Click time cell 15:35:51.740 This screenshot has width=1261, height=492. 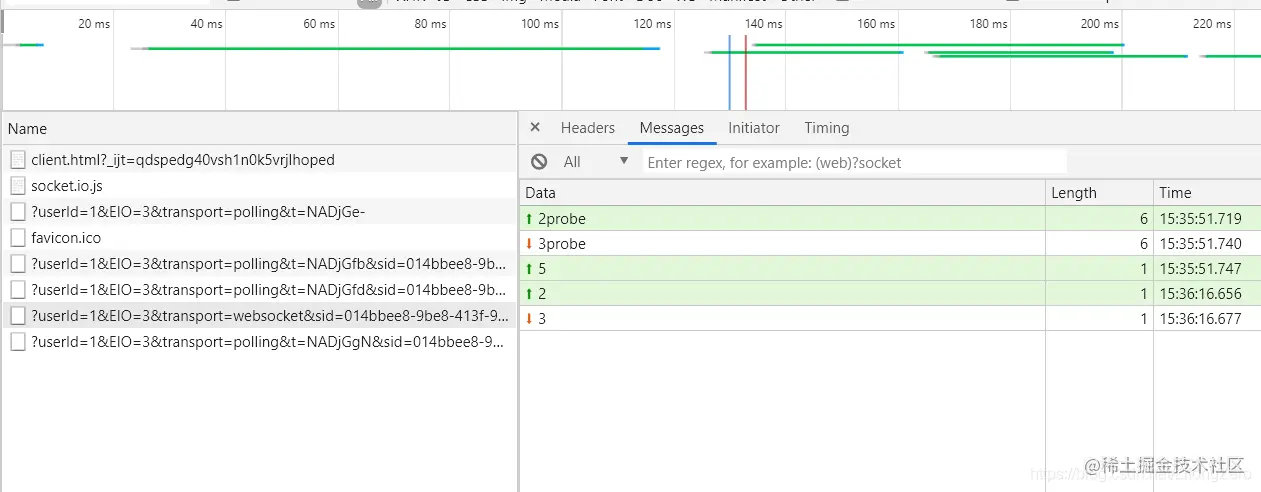(x=1200, y=243)
